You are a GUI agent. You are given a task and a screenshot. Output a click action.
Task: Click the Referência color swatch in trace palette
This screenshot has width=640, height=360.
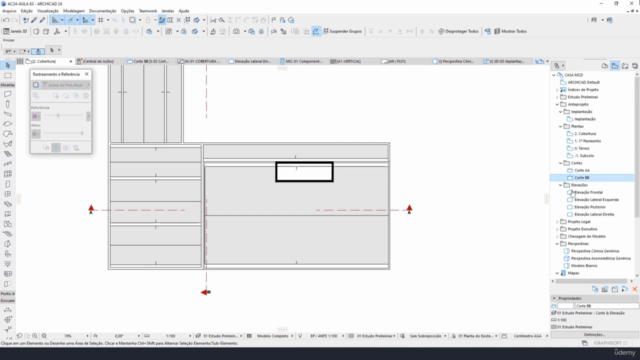(x=36, y=116)
